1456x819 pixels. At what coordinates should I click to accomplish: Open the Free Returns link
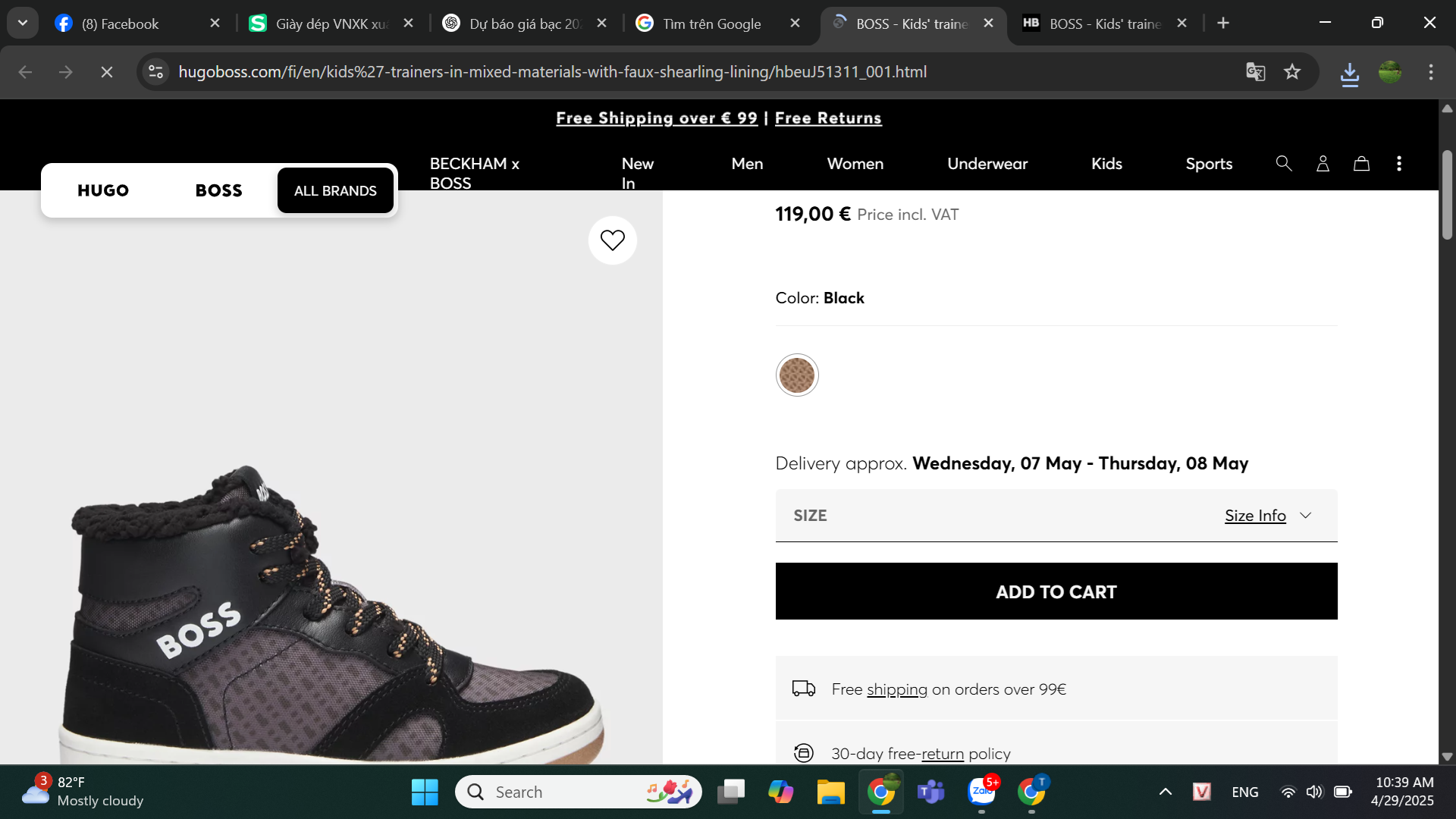tap(828, 118)
